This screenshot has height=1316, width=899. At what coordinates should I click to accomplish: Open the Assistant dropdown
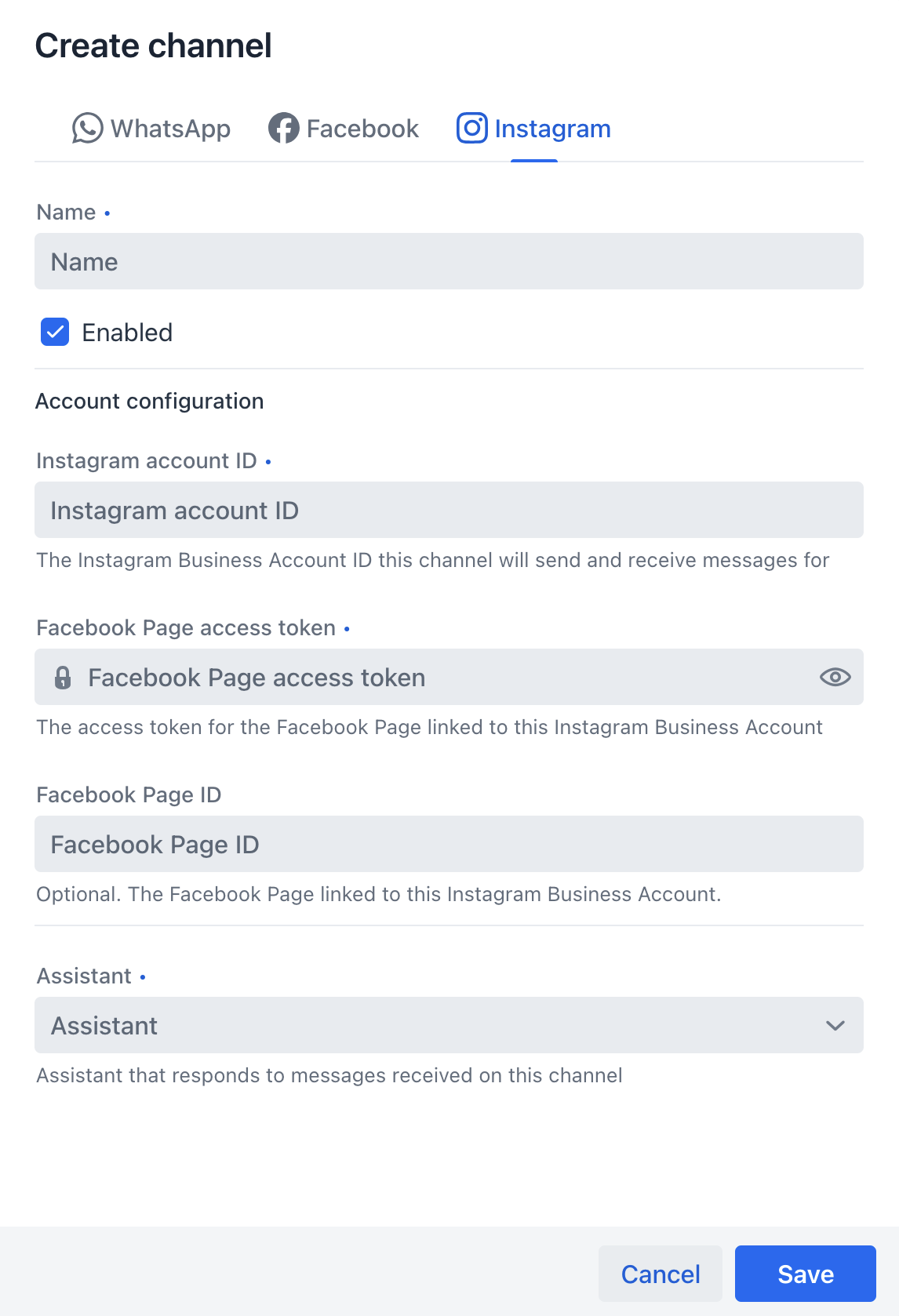[x=449, y=1025]
